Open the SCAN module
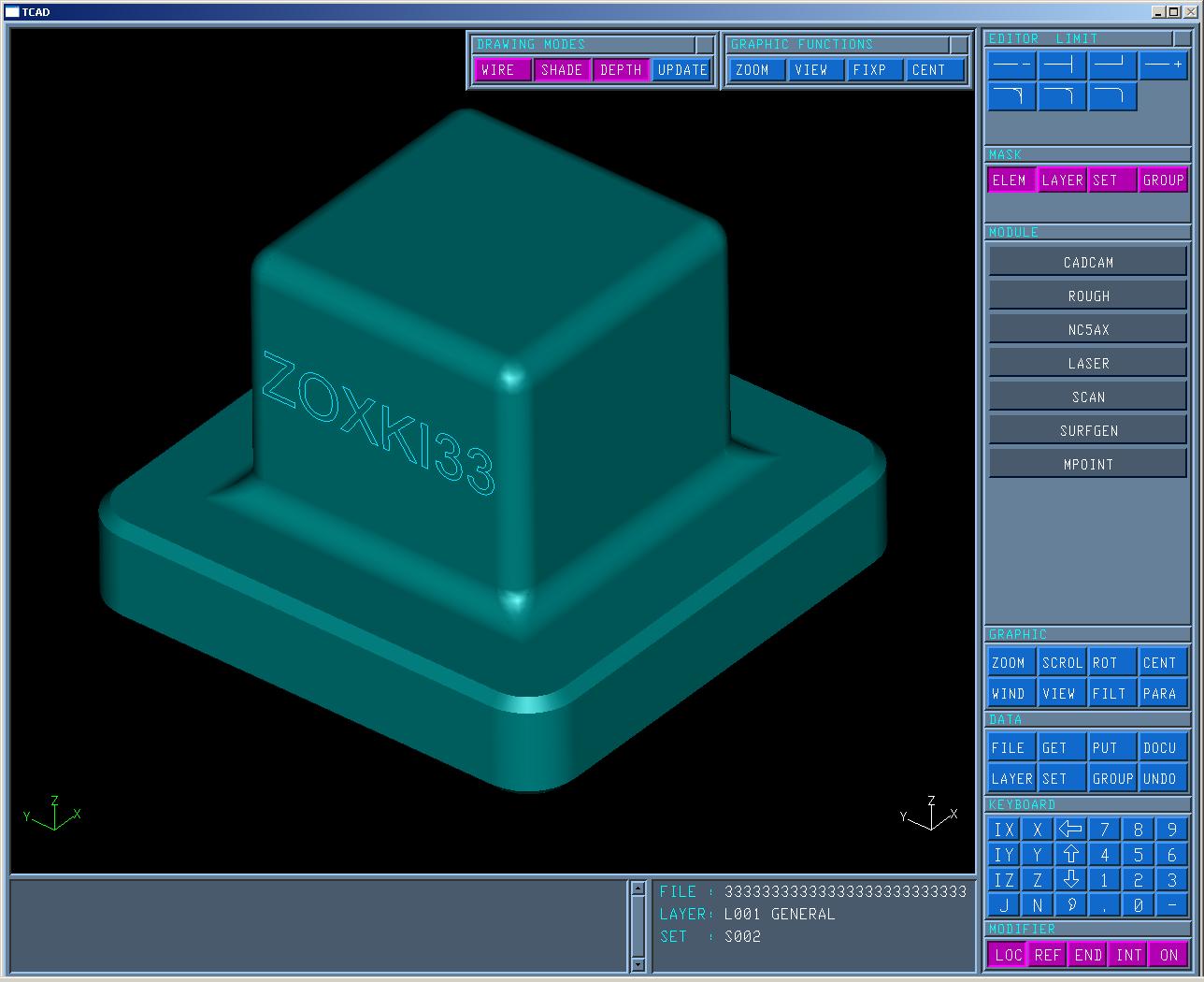The width and height of the screenshot is (1204, 982). tap(1088, 397)
